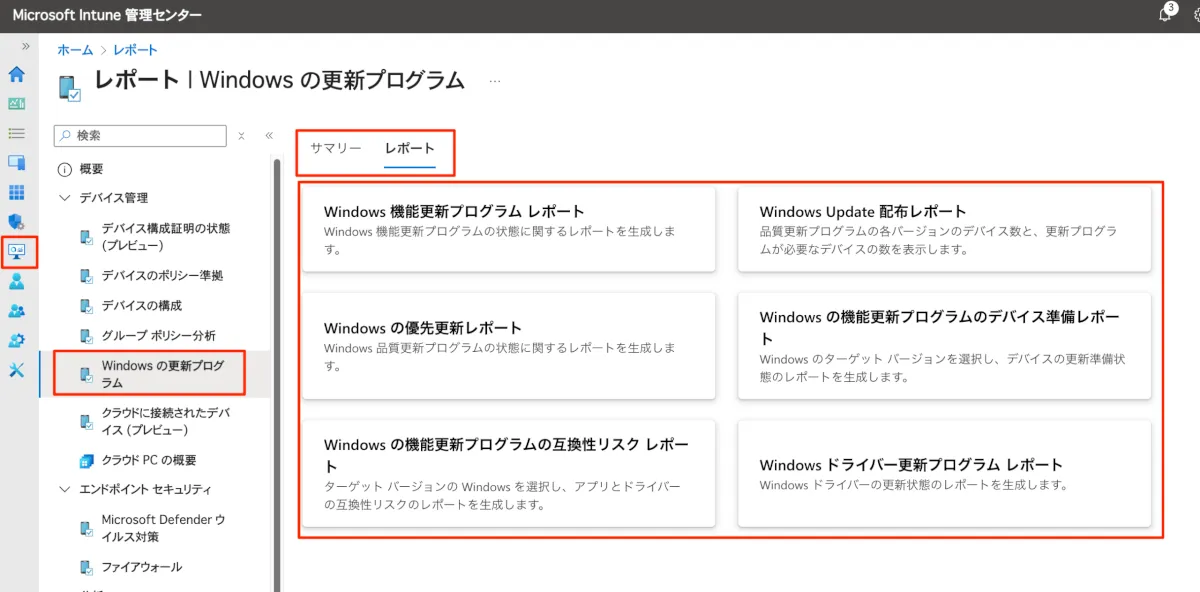Open notifications bell in header

pyautogui.click(x=1165, y=14)
